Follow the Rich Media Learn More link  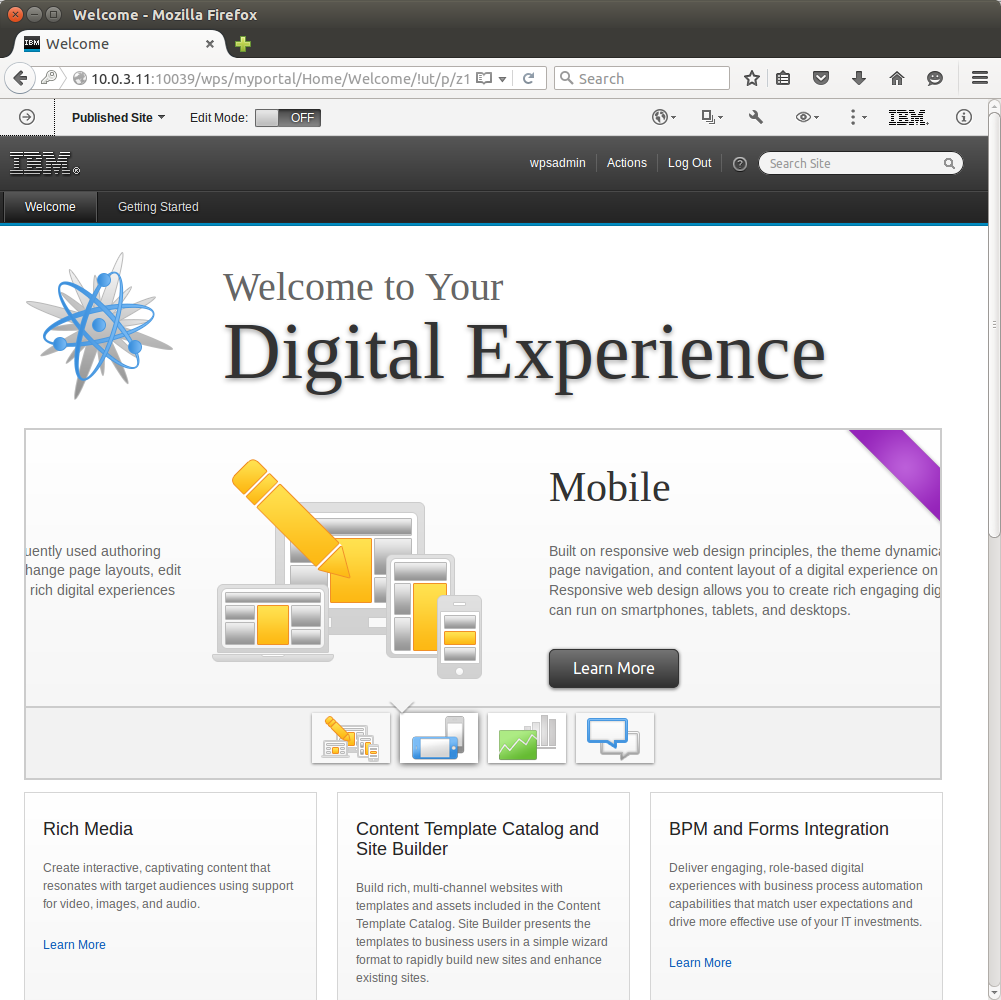pos(74,944)
